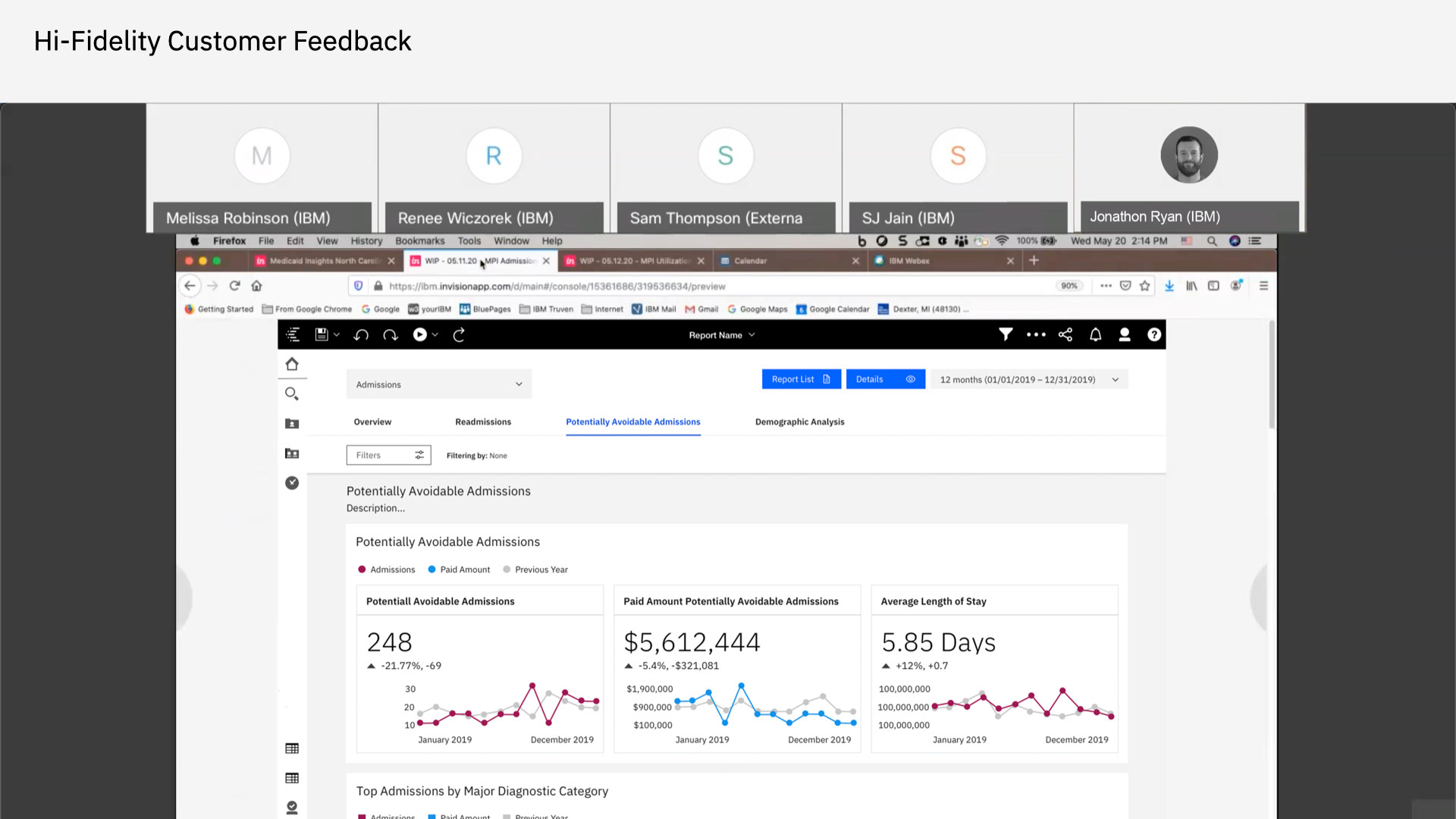Open the navigation menu icon in report toolbar
The height and width of the screenshot is (819, 1456).
point(293,334)
